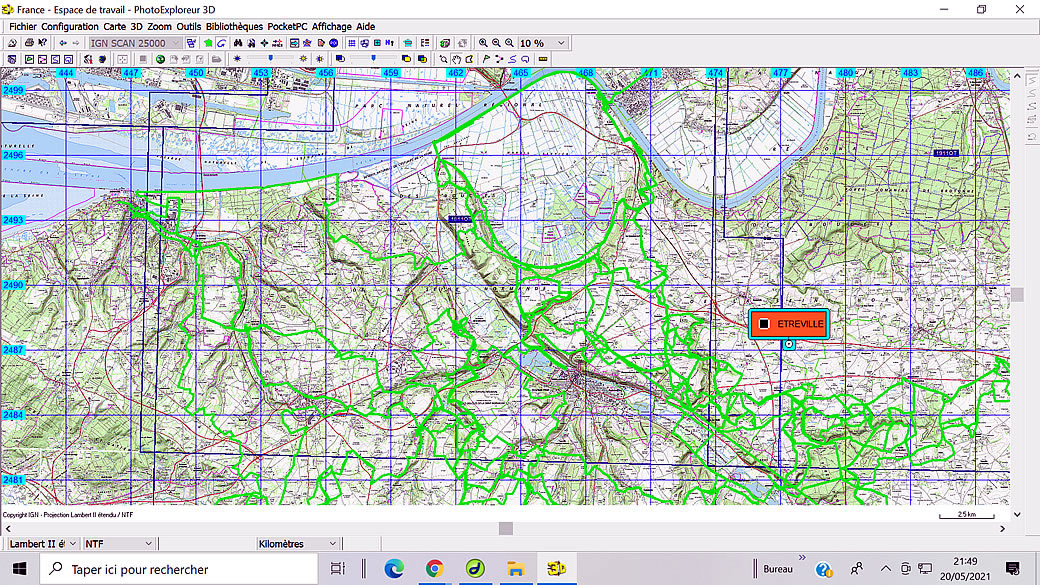Open the Fichier menu
The image size is (1040, 585).
(x=23, y=27)
